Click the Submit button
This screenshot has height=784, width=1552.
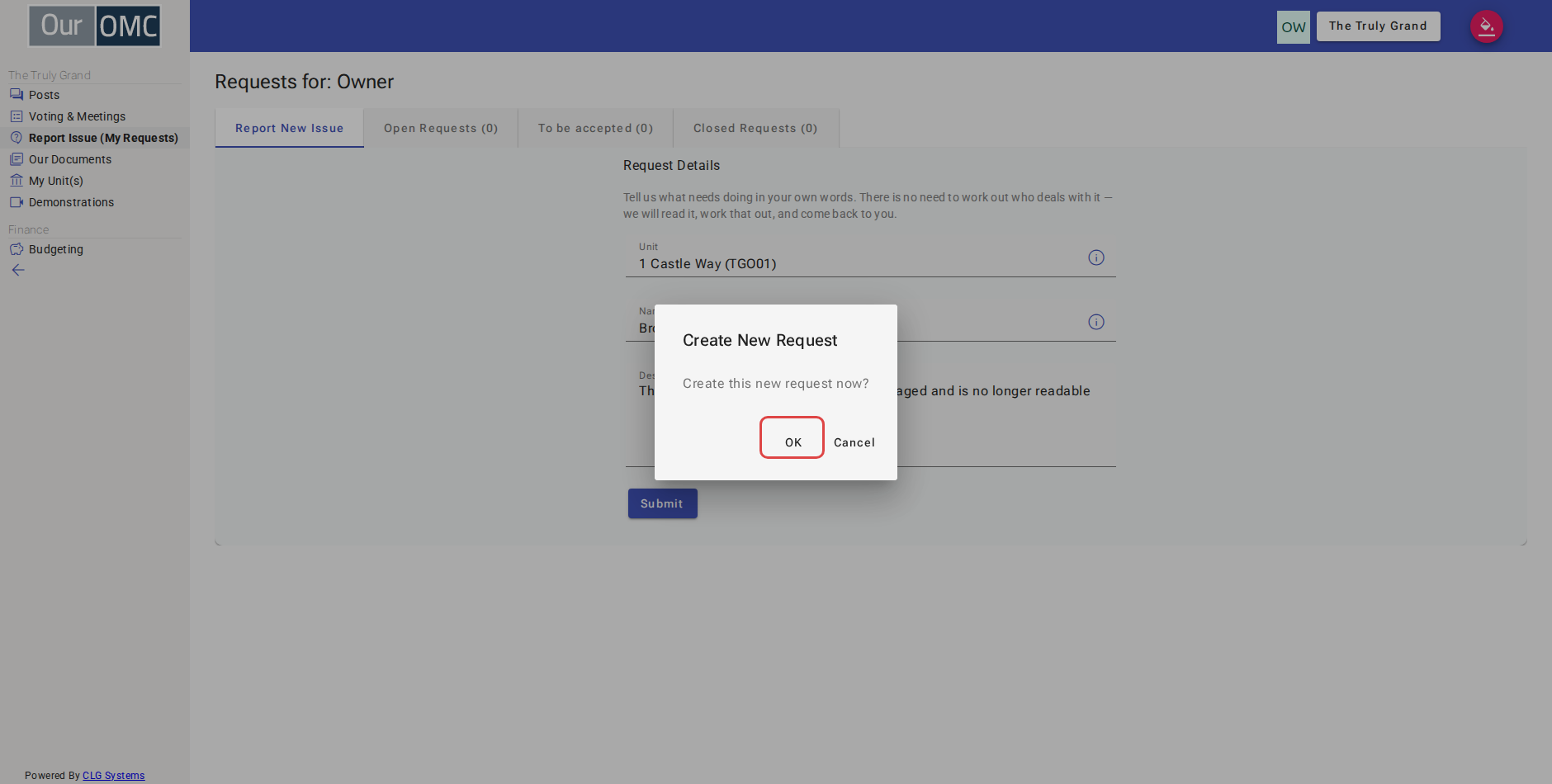pos(662,503)
